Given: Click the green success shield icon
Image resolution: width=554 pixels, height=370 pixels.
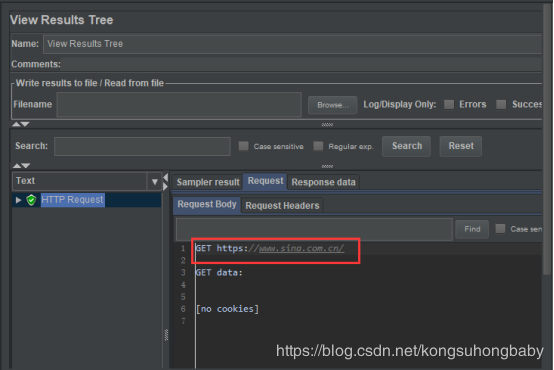Looking at the screenshot, I should pos(31,200).
